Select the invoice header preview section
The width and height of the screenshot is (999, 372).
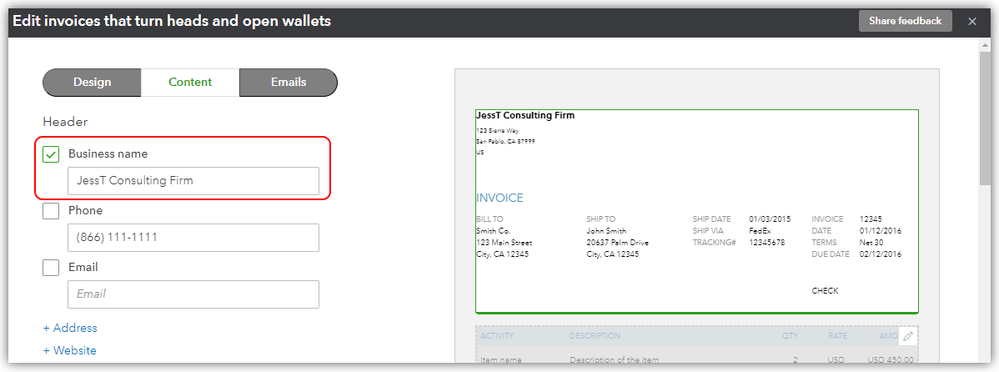(x=697, y=211)
